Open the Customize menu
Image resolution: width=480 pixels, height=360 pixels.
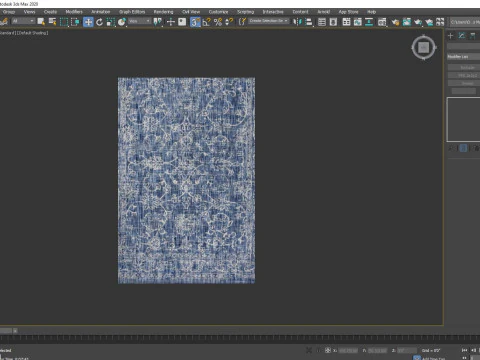point(218,12)
